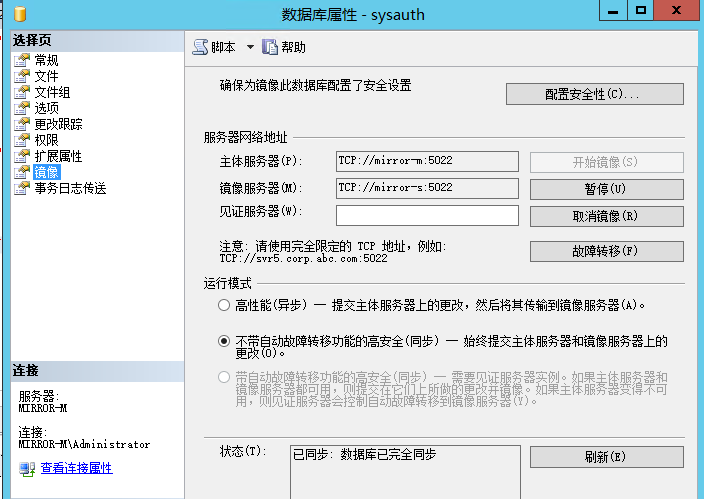704x499 pixels.
Task: Click the 主体服务器 address field
Action: pos(427,161)
